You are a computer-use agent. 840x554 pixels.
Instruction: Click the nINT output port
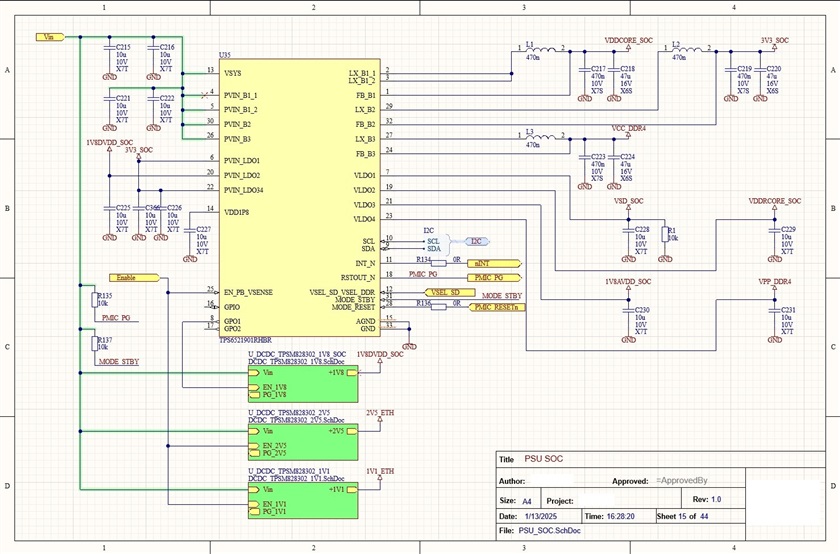494,264
